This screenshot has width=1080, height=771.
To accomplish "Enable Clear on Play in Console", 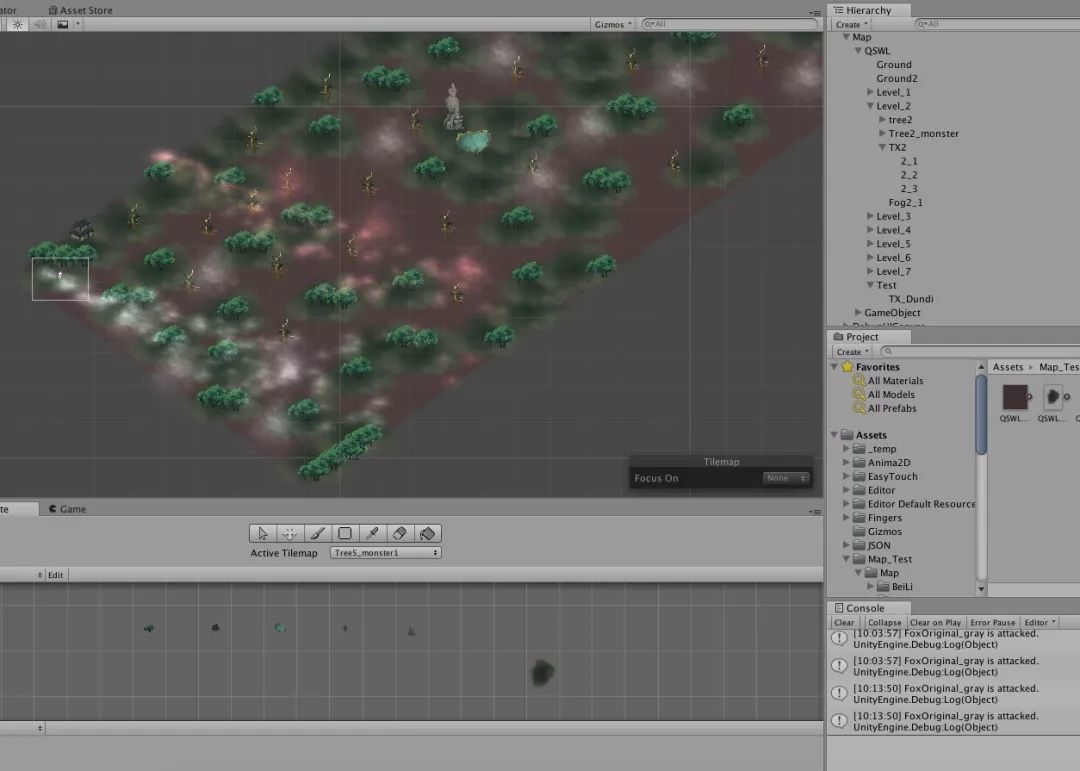I will pos(935,622).
